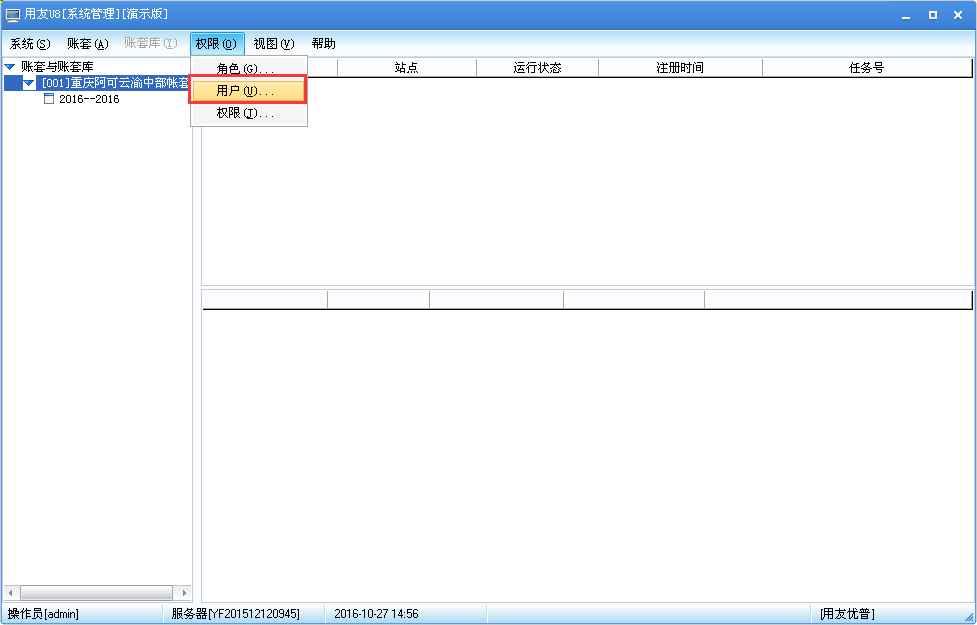Open the 帮助 menu
The height and width of the screenshot is (625, 977).
point(323,43)
